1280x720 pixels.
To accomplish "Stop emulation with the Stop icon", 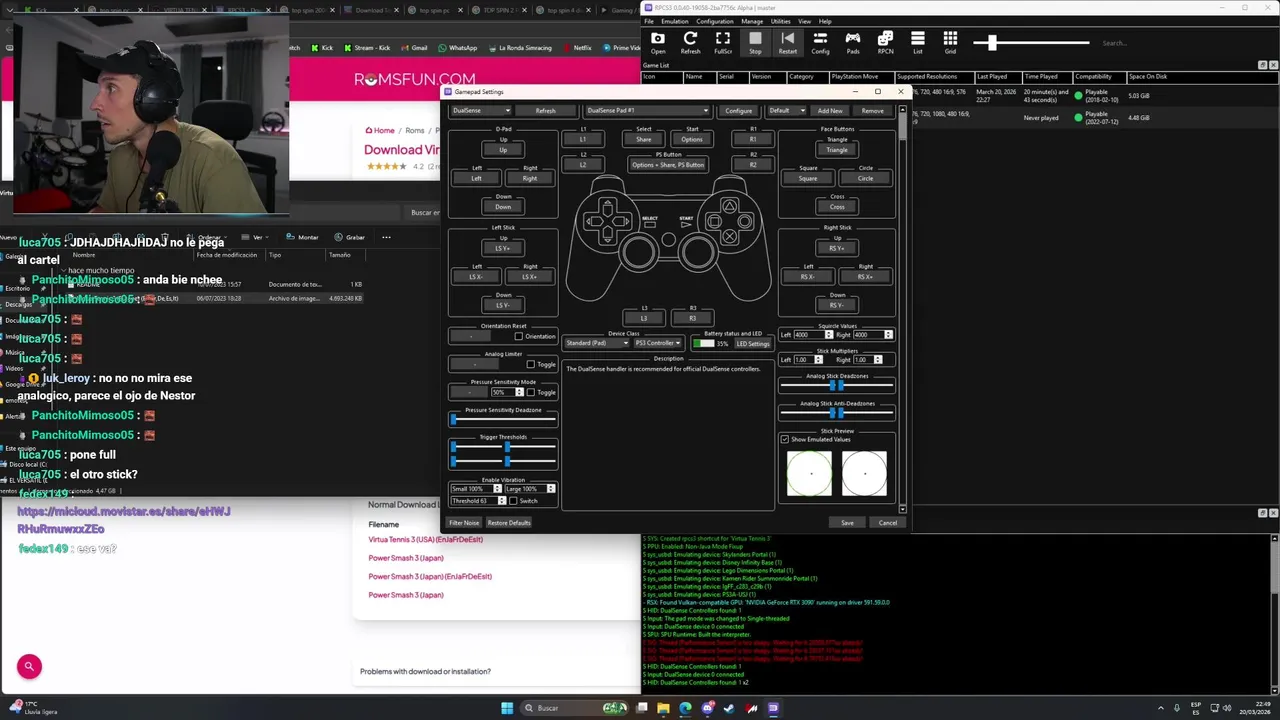I will tap(755, 42).
